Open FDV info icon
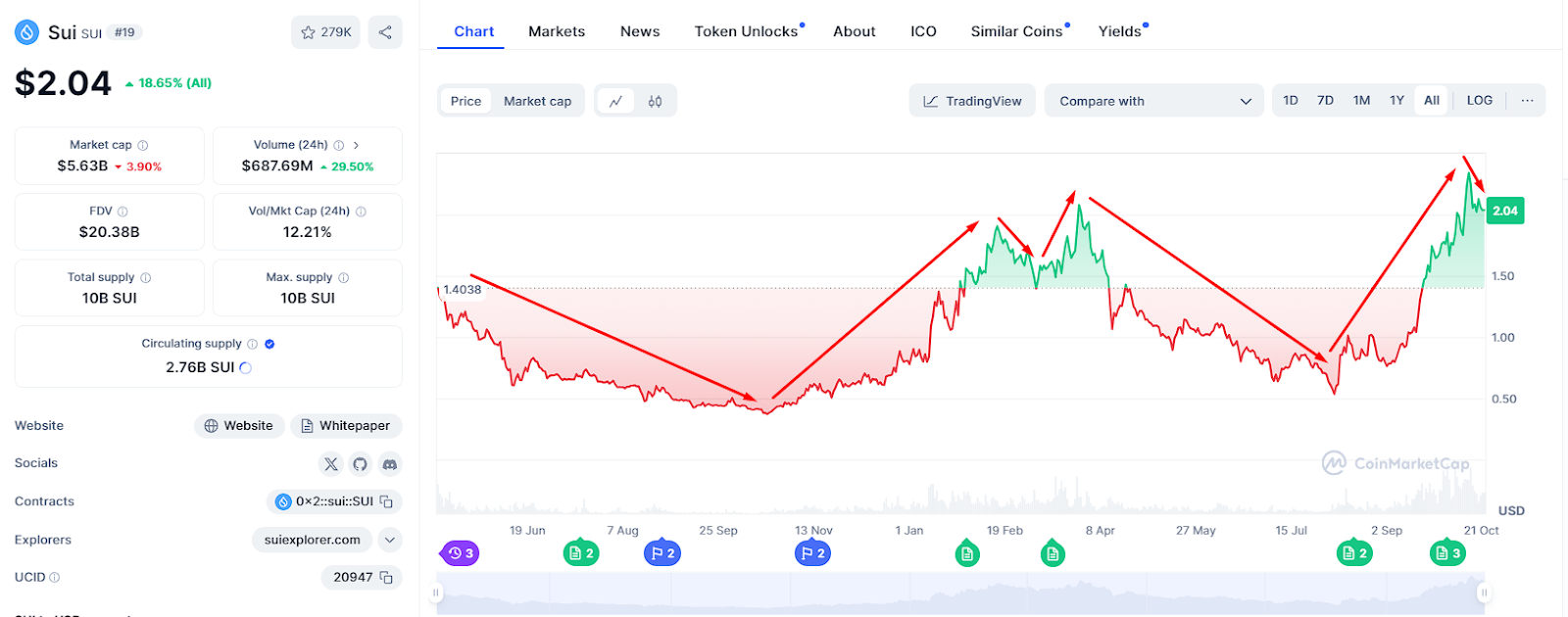The width and height of the screenshot is (1568, 617). click(122, 212)
